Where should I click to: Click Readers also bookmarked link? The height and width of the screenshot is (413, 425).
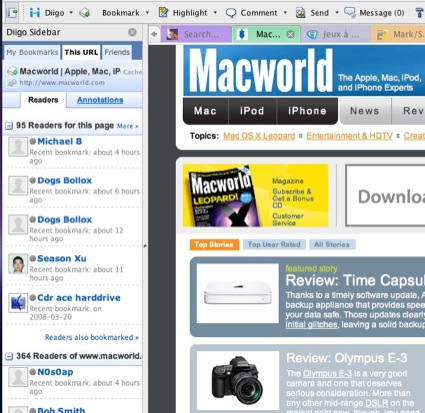tap(92, 337)
